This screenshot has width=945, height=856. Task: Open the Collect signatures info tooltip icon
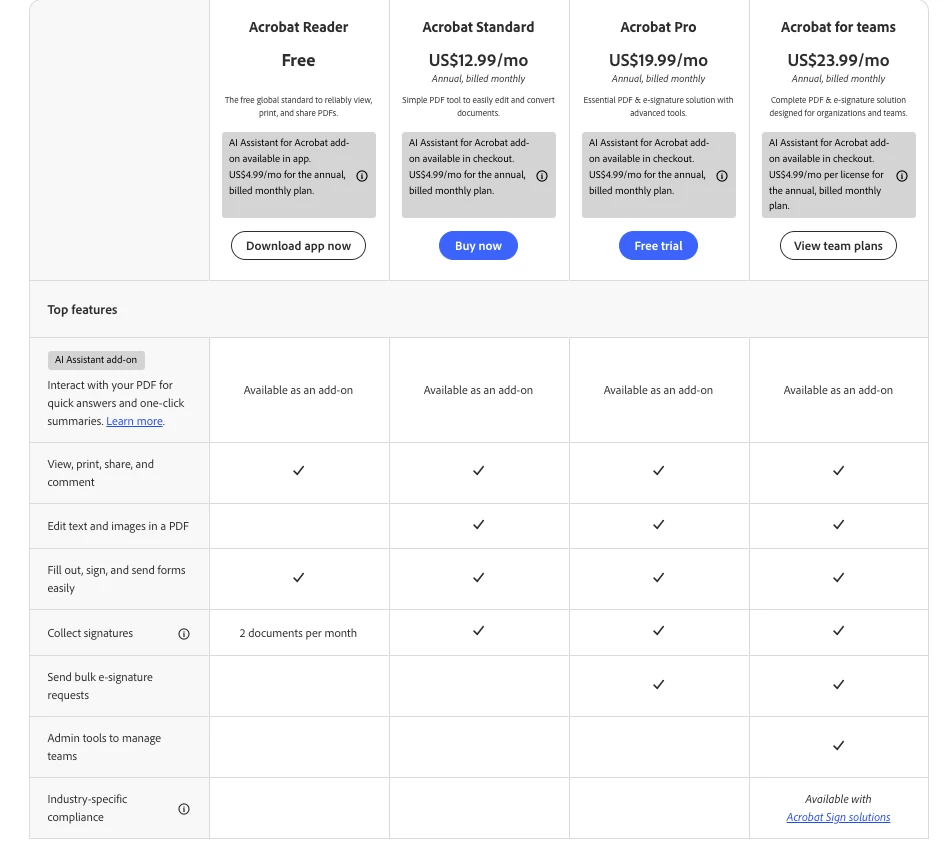pos(184,634)
